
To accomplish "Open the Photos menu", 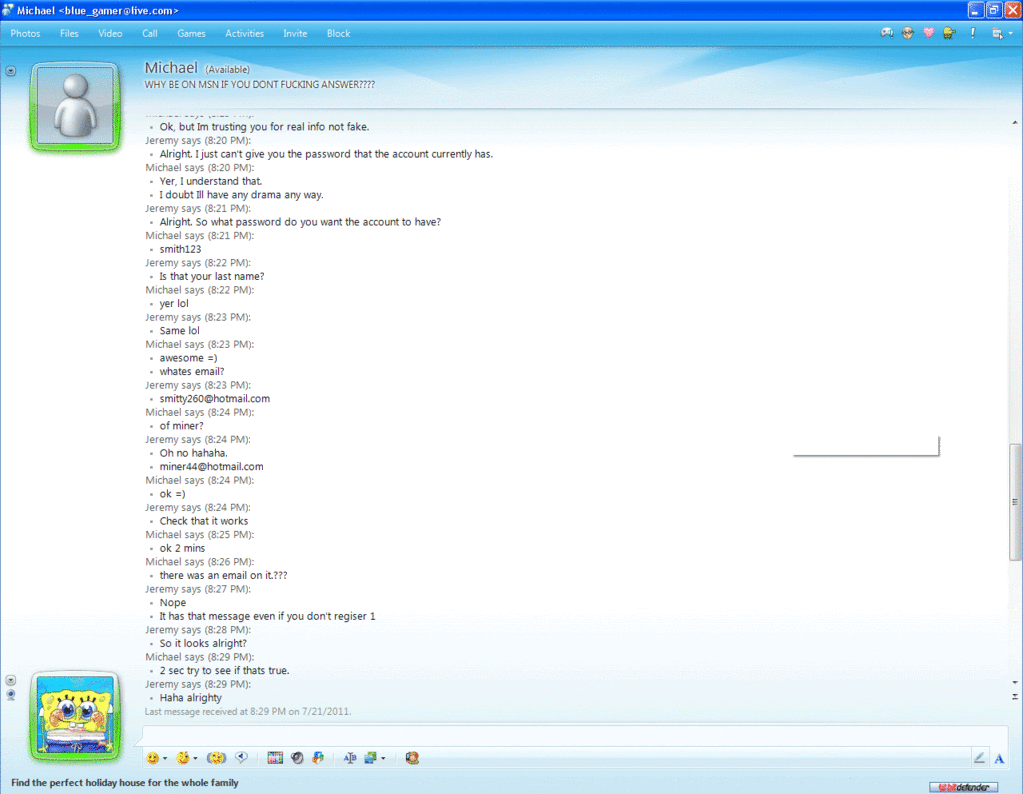I will (25, 33).
